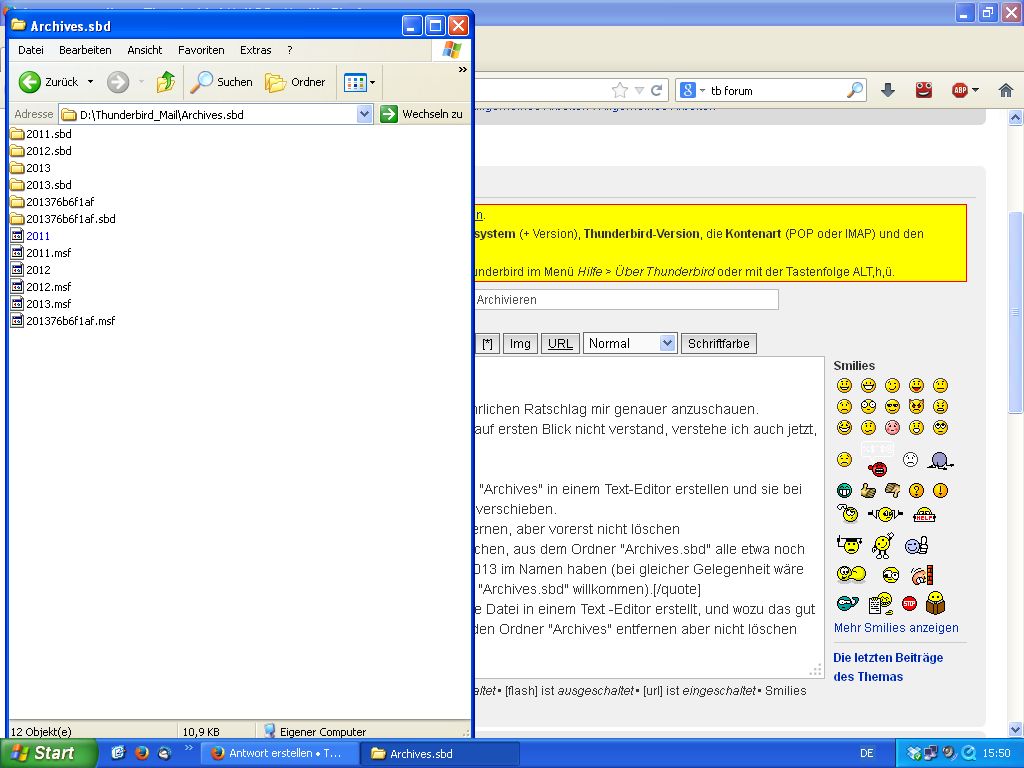Select the 2013.sbd folder
This screenshot has width=1024, height=768.
pyautogui.click(x=41, y=185)
